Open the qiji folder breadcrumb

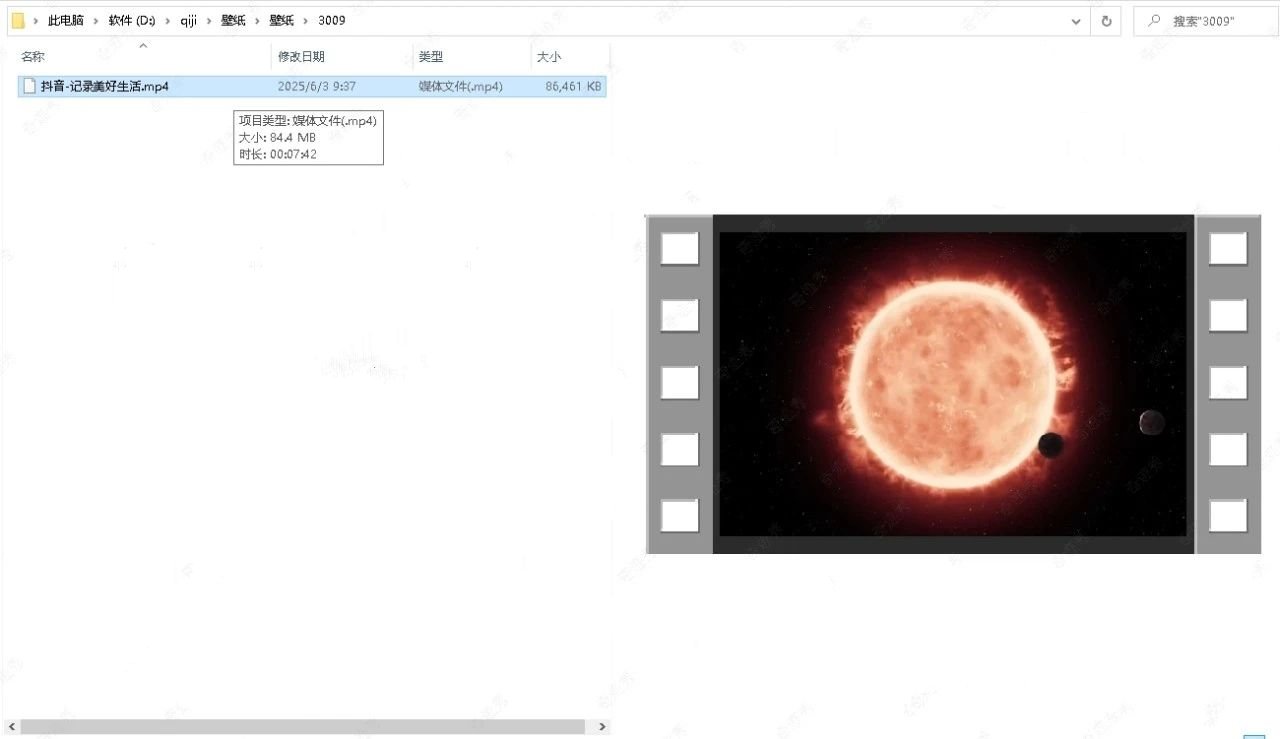(188, 20)
